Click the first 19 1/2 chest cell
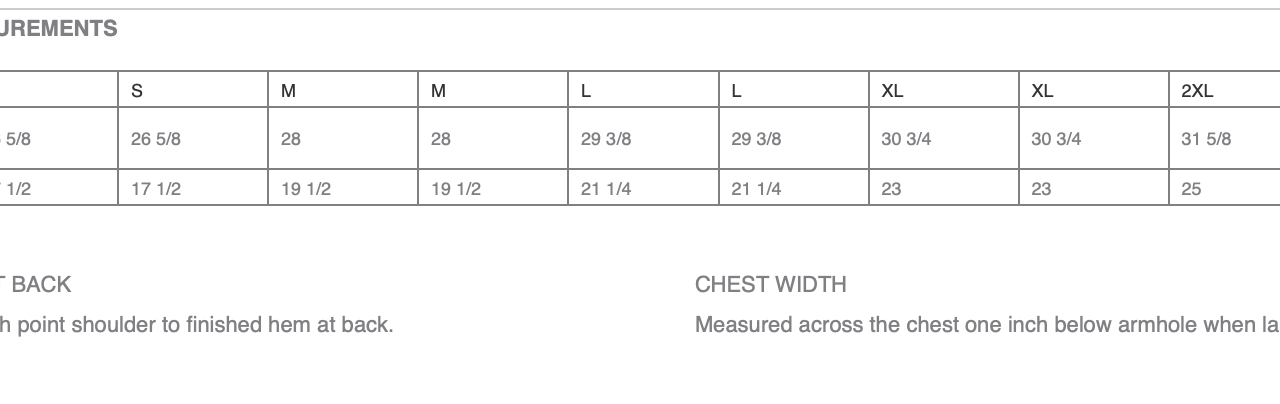 (343, 188)
